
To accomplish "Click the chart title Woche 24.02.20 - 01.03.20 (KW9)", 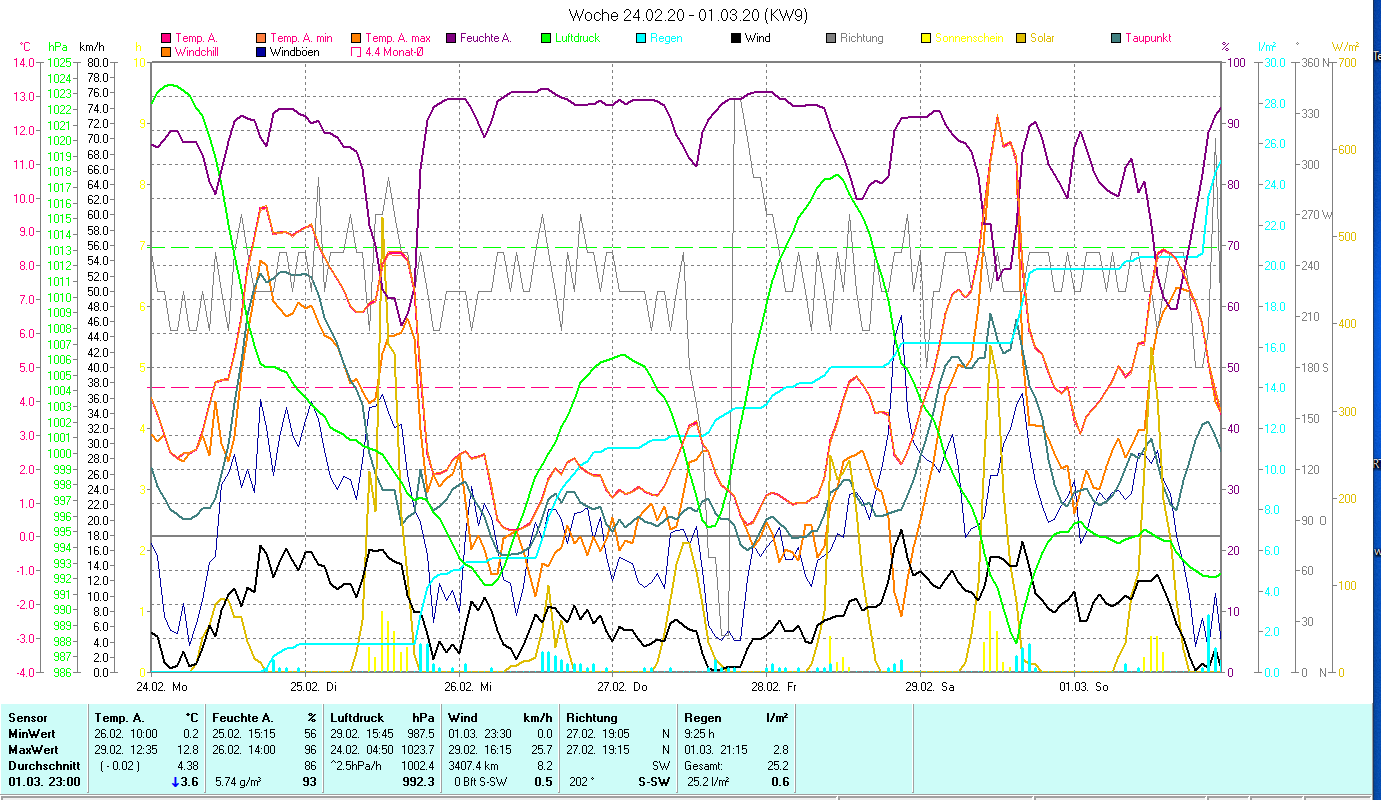I will pos(688,15).
